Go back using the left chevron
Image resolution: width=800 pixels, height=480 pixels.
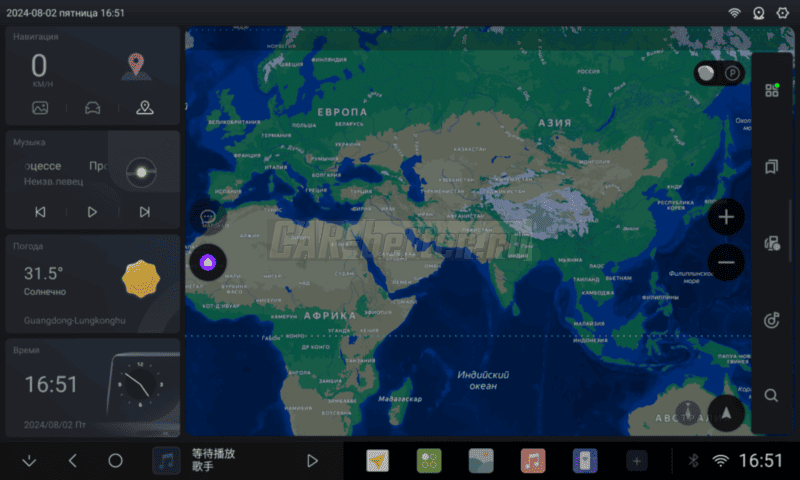(x=72, y=461)
